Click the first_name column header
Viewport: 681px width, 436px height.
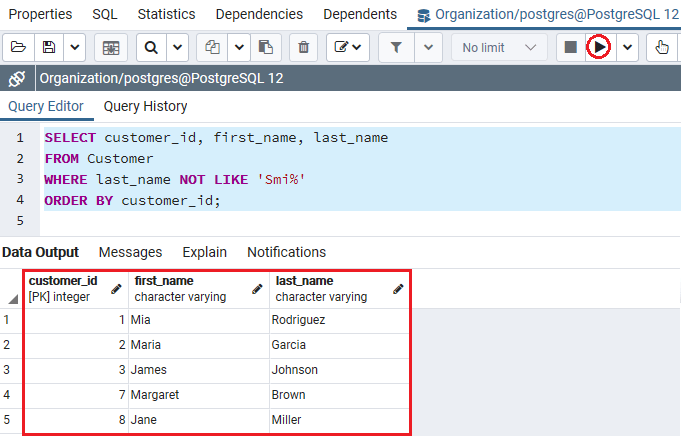(x=199, y=289)
